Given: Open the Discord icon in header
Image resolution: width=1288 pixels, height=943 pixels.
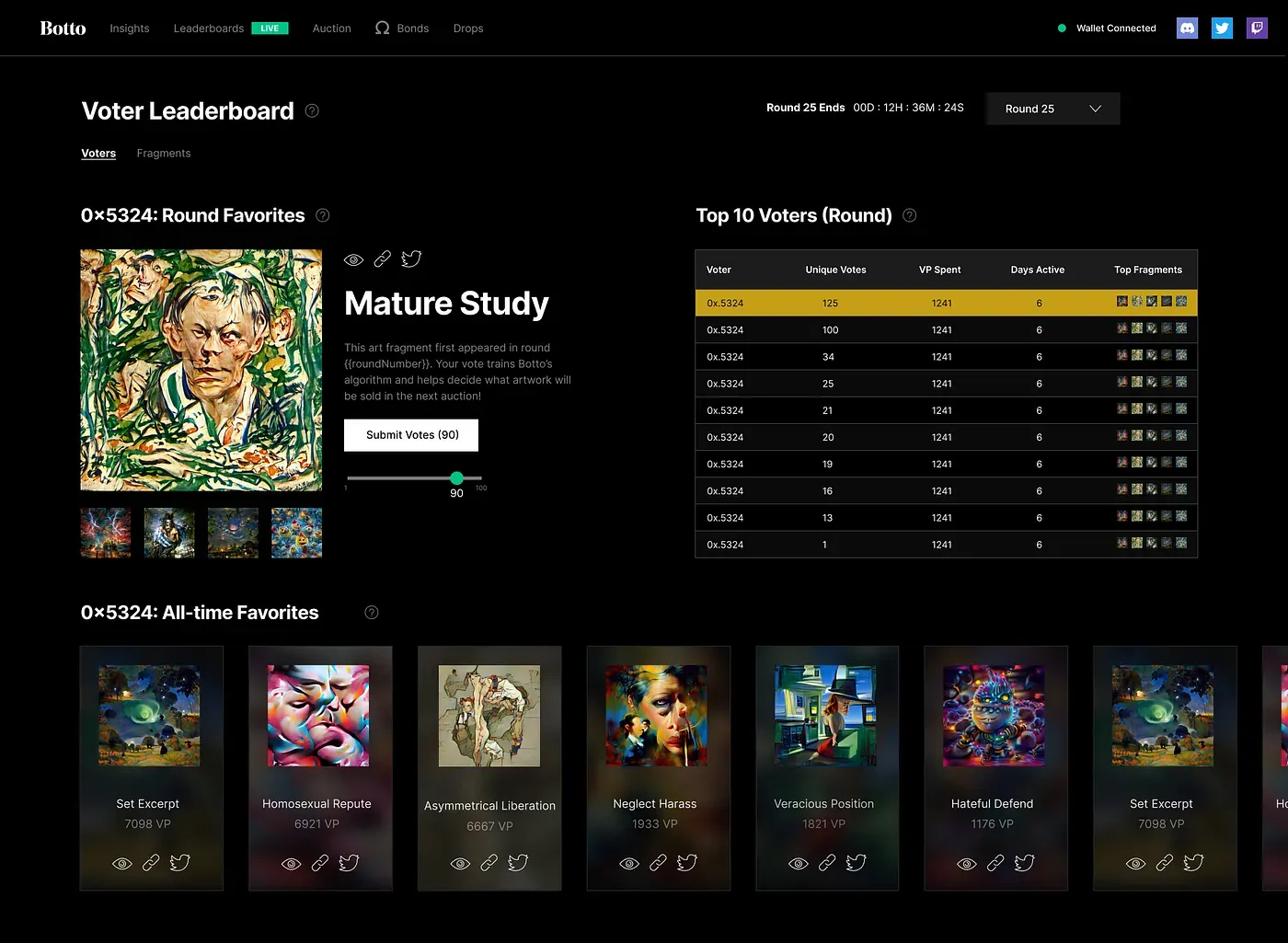Looking at the screenshot, I should (1187, 29).
